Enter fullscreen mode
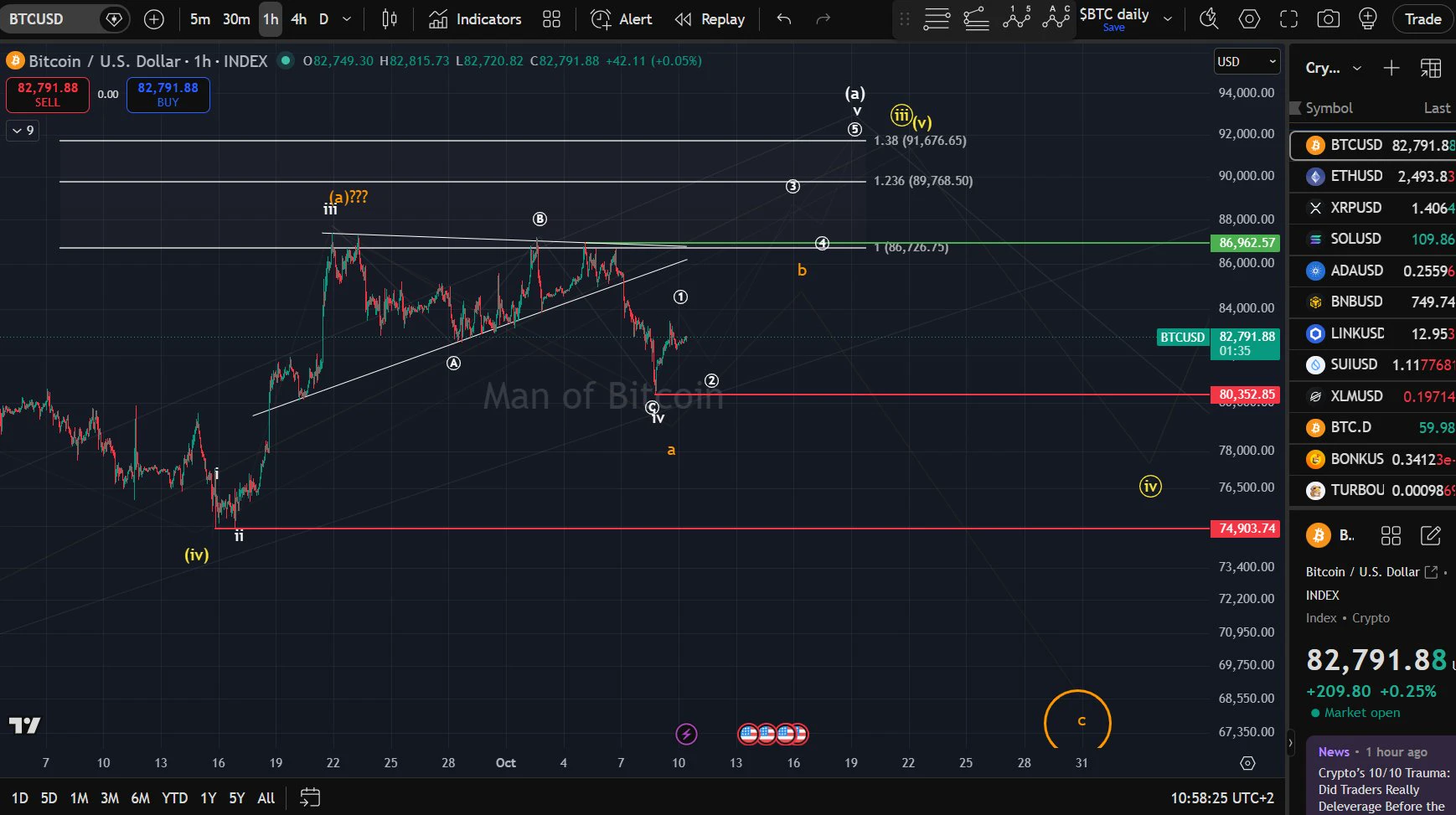Viewport: 1456px width, 815px height. click(1288, 18)
